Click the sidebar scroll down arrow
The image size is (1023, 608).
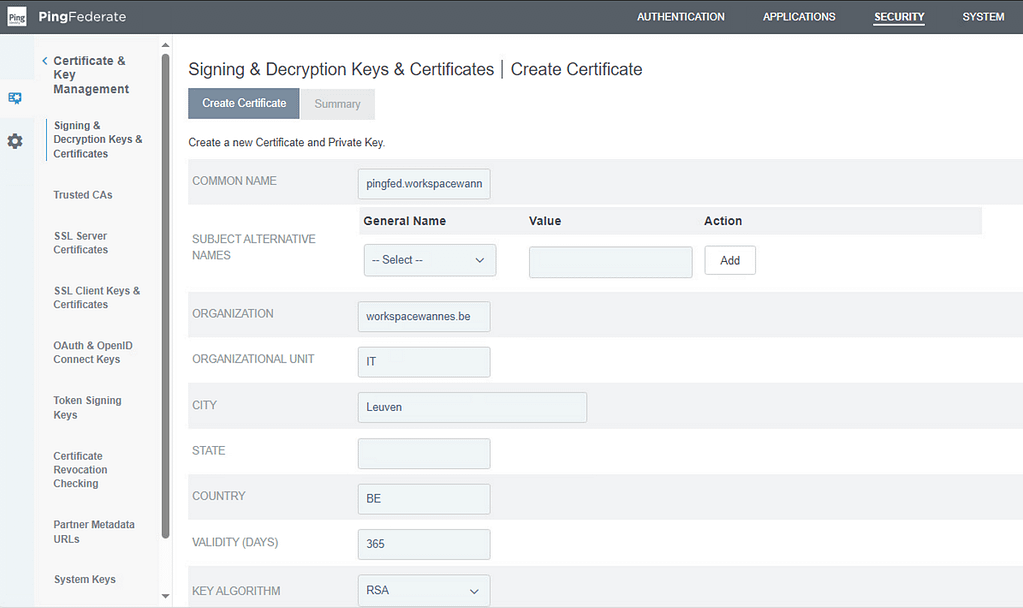(165, 596)
